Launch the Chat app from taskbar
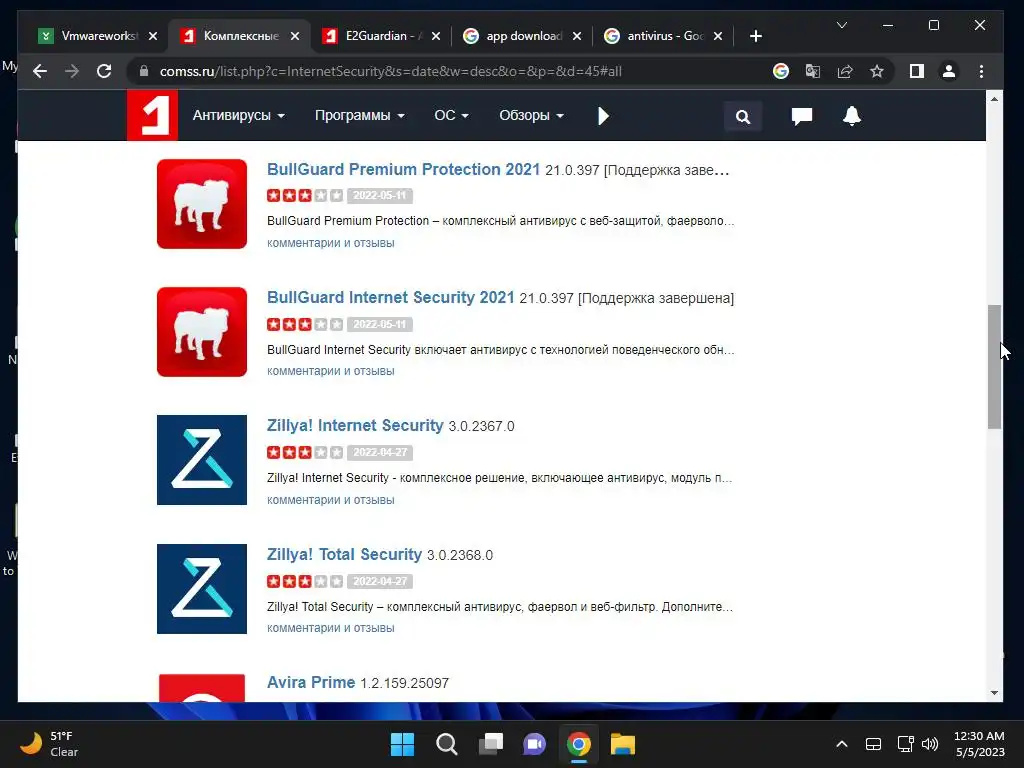The width and height of the screenshot is (1024, 768). point(534,744)
